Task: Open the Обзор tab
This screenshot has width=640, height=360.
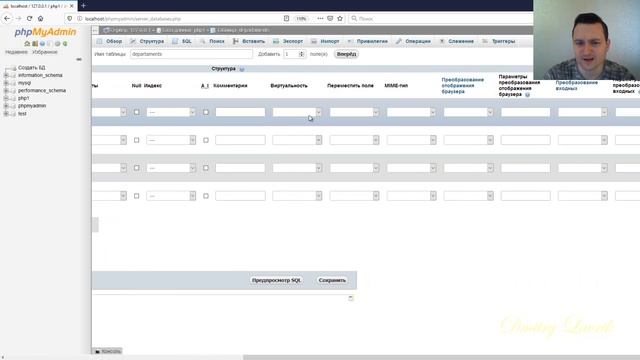Action: [109, 41]
